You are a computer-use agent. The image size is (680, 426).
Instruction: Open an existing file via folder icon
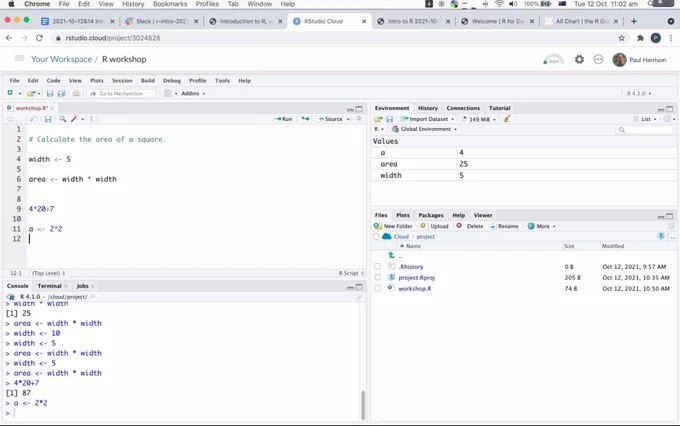(31, 93)
